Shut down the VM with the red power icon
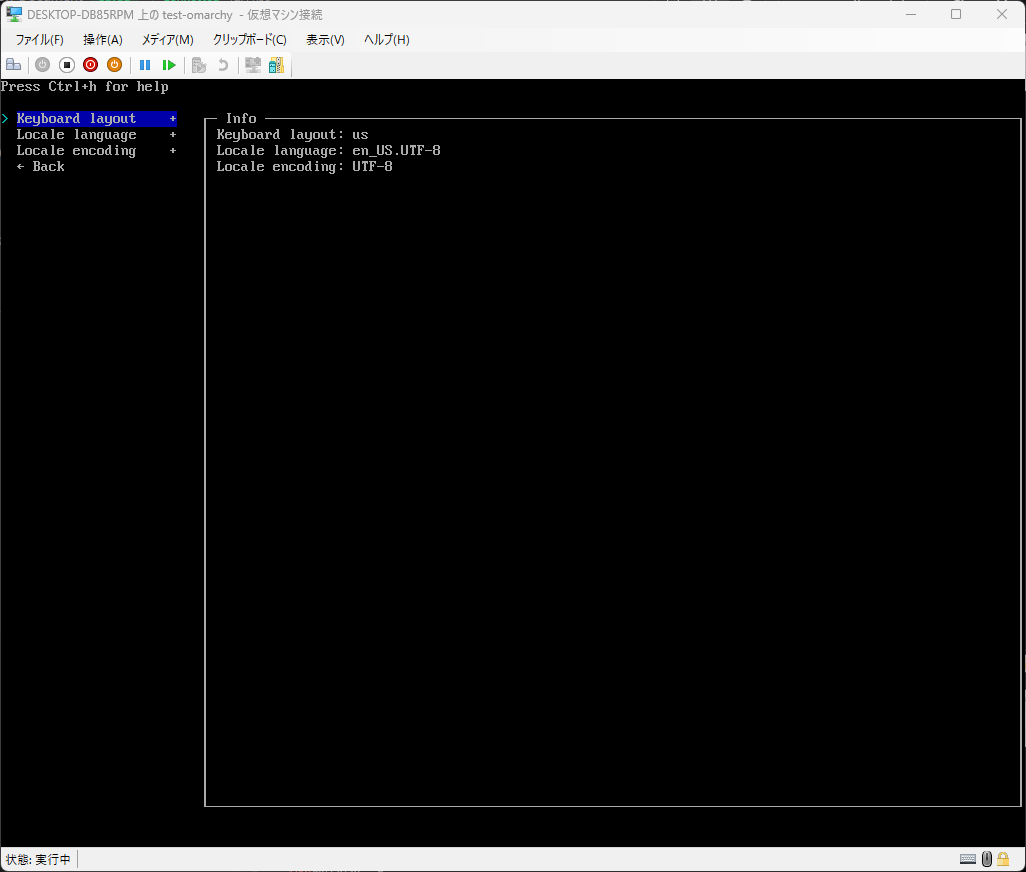Screen dimensions: 1026x872 tap(90, 65)
